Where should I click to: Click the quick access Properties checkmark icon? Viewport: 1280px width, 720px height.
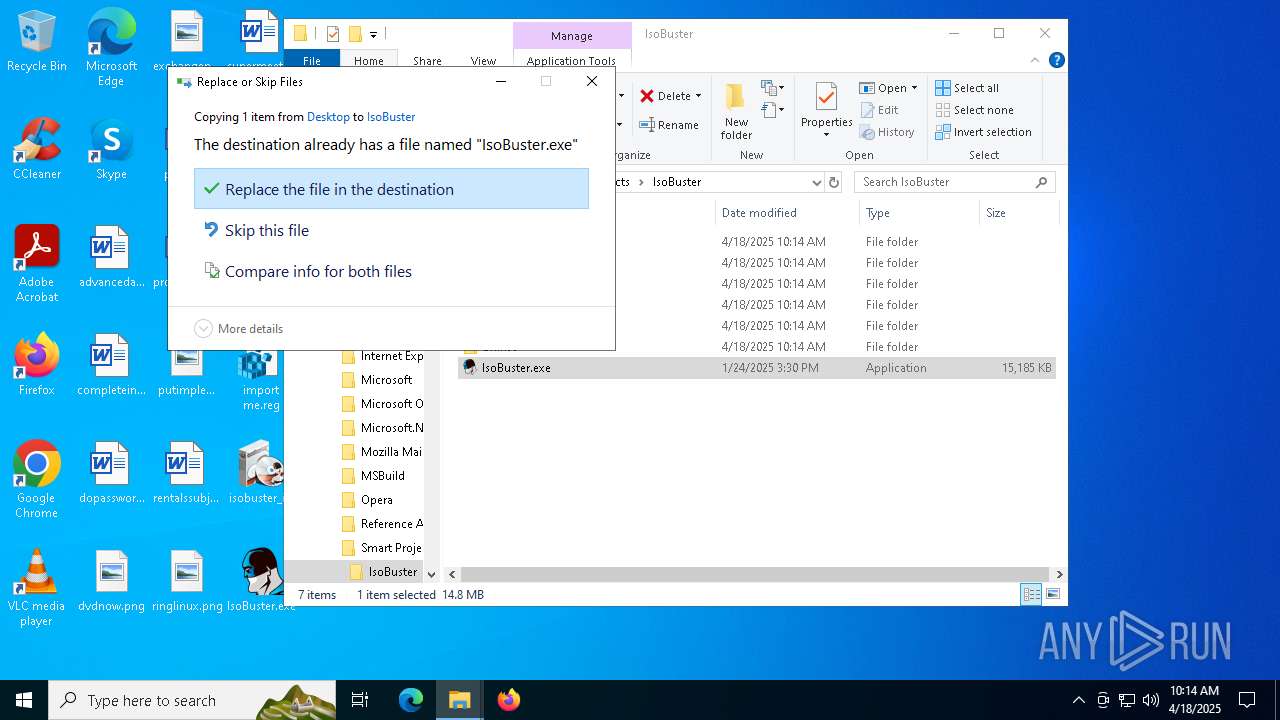click(333, 34)
